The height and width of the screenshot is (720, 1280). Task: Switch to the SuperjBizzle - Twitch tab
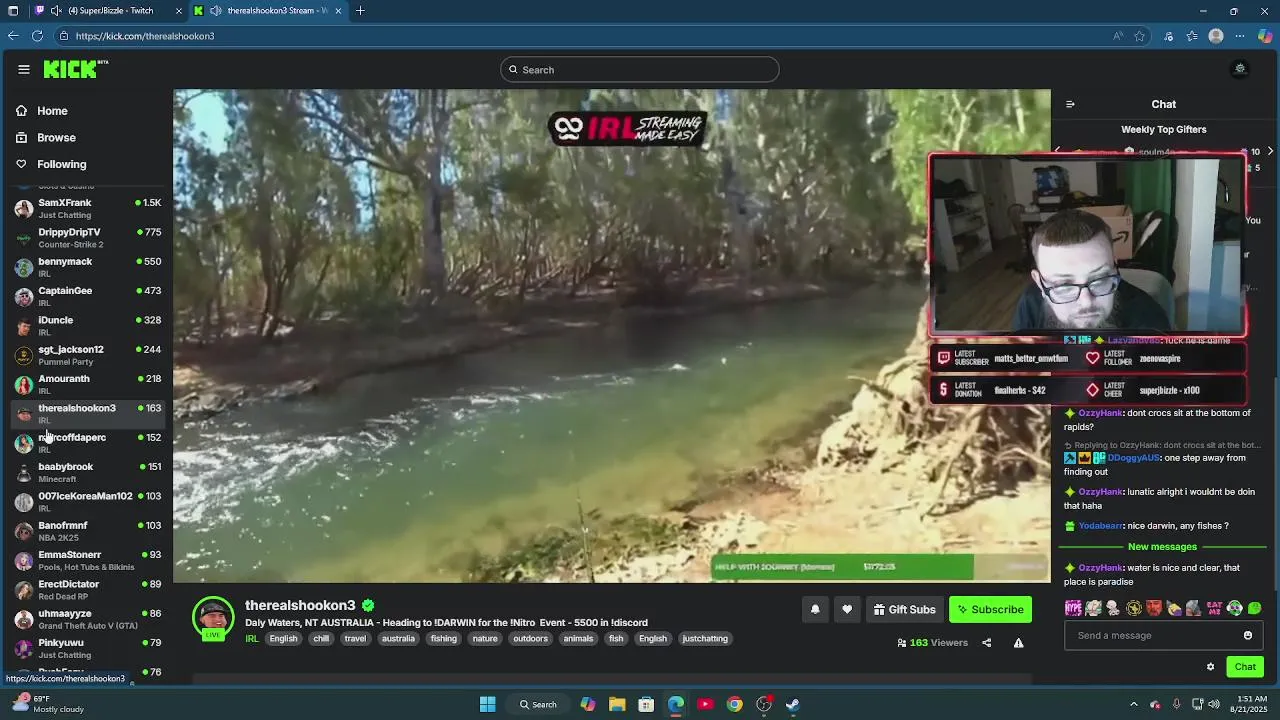tap(110, 11)
